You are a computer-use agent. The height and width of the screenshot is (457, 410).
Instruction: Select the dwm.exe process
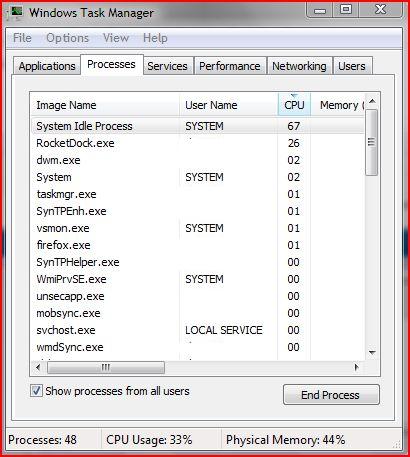click(198, 160)
